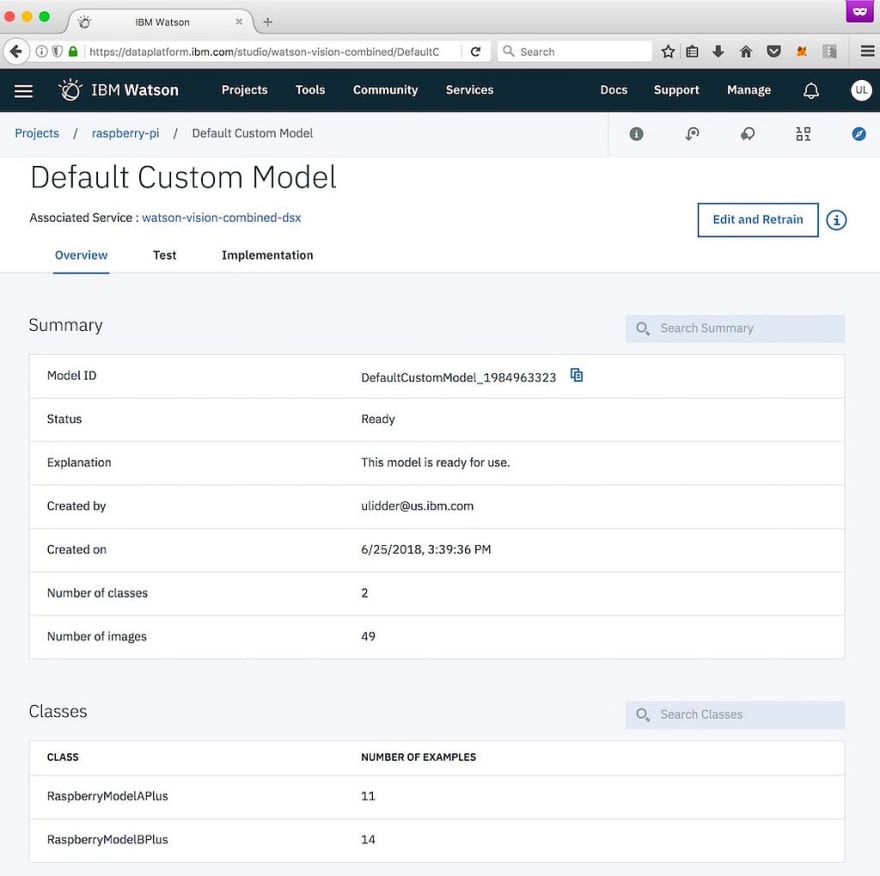This screenshot has width=880, height=876.
Task: Click the info icon beside Edit and Retrain
Action: point(836,220)
